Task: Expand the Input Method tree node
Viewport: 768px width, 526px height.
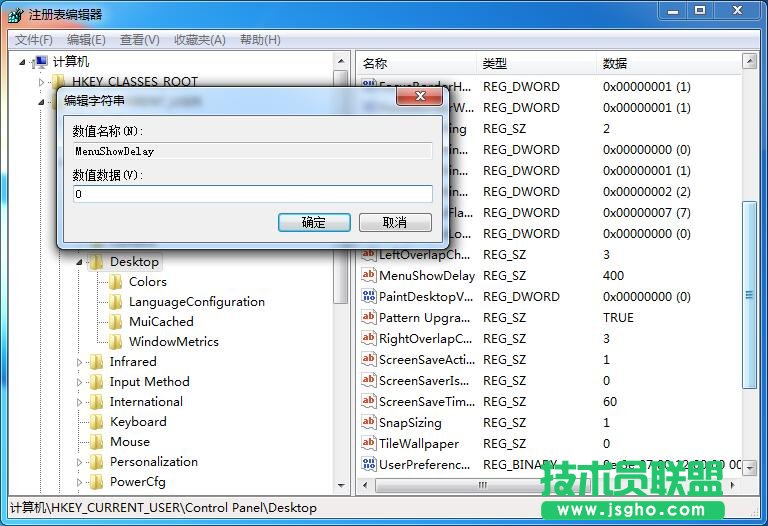Action: click(x=81, y=382)
